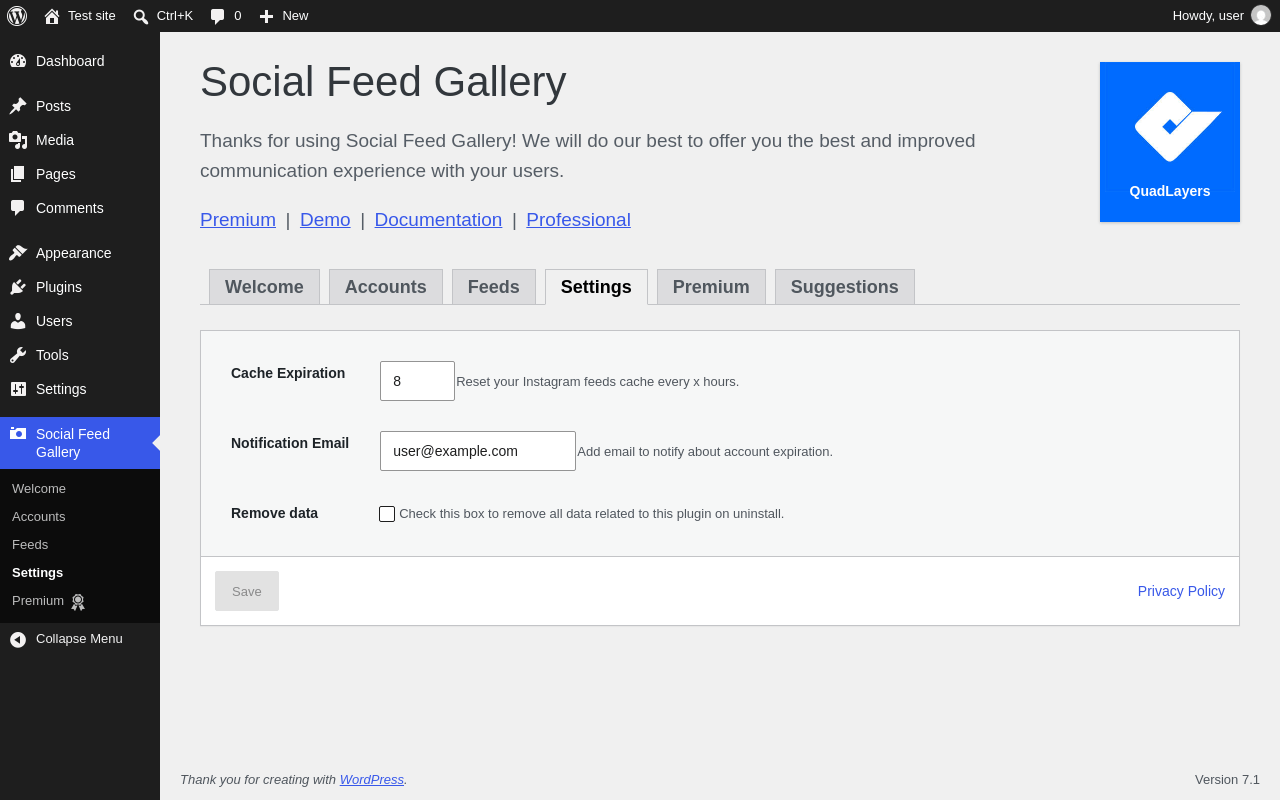This screenshot has height=800, width=1280.
Task: Open the Dashboard menu icon
Action: point(18,61)
